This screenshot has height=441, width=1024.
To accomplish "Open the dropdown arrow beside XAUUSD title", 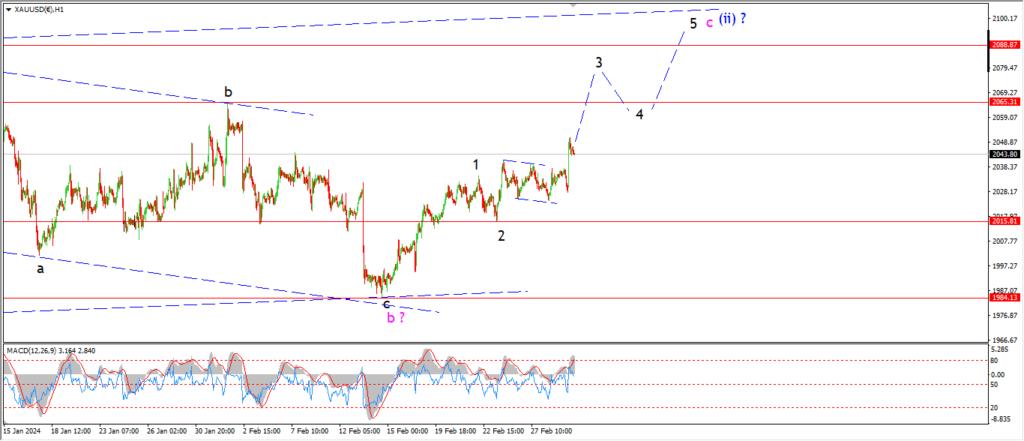I will 8,9.
